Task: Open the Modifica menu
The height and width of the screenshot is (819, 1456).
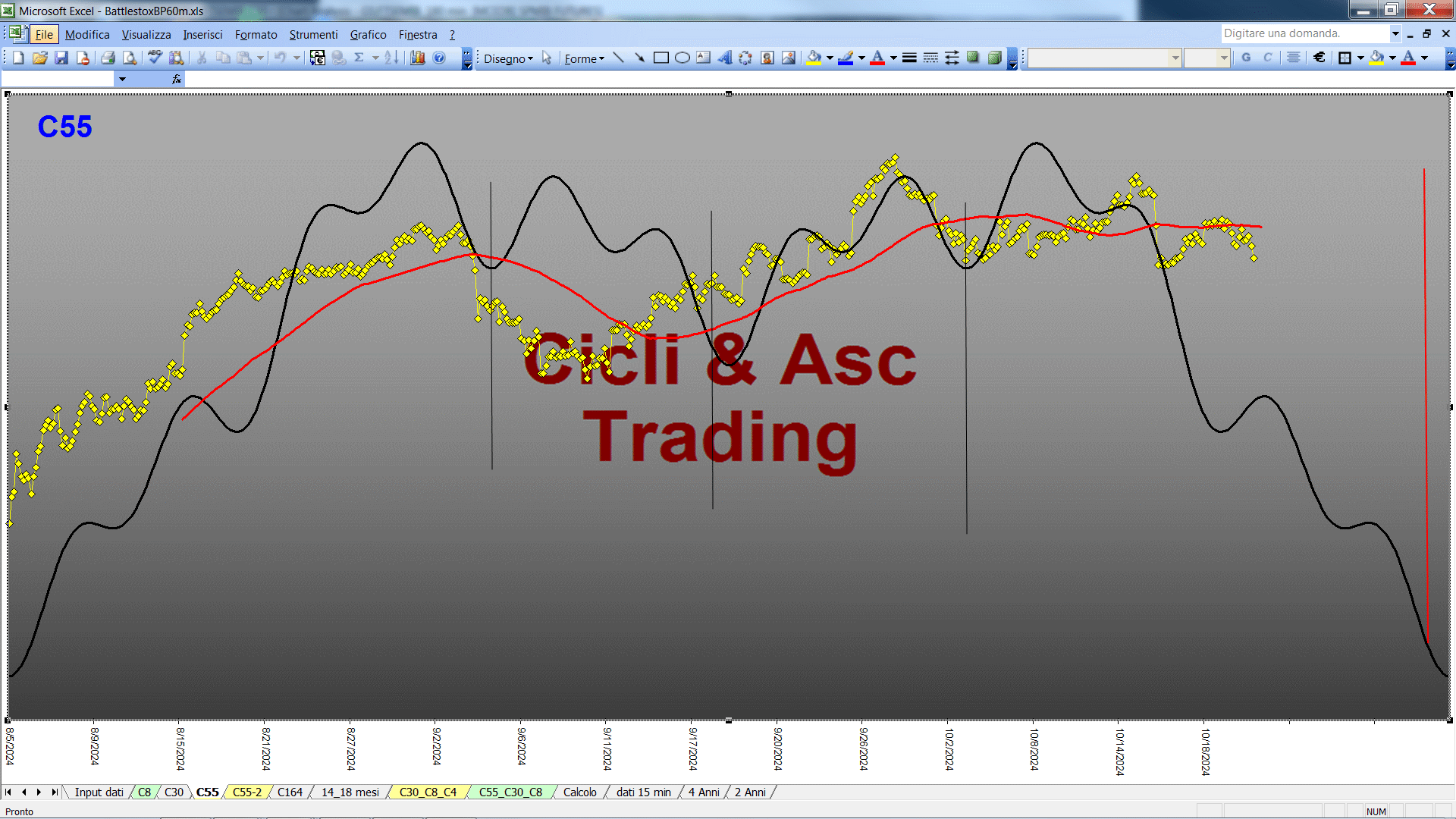Action: [x=87, y=35]
